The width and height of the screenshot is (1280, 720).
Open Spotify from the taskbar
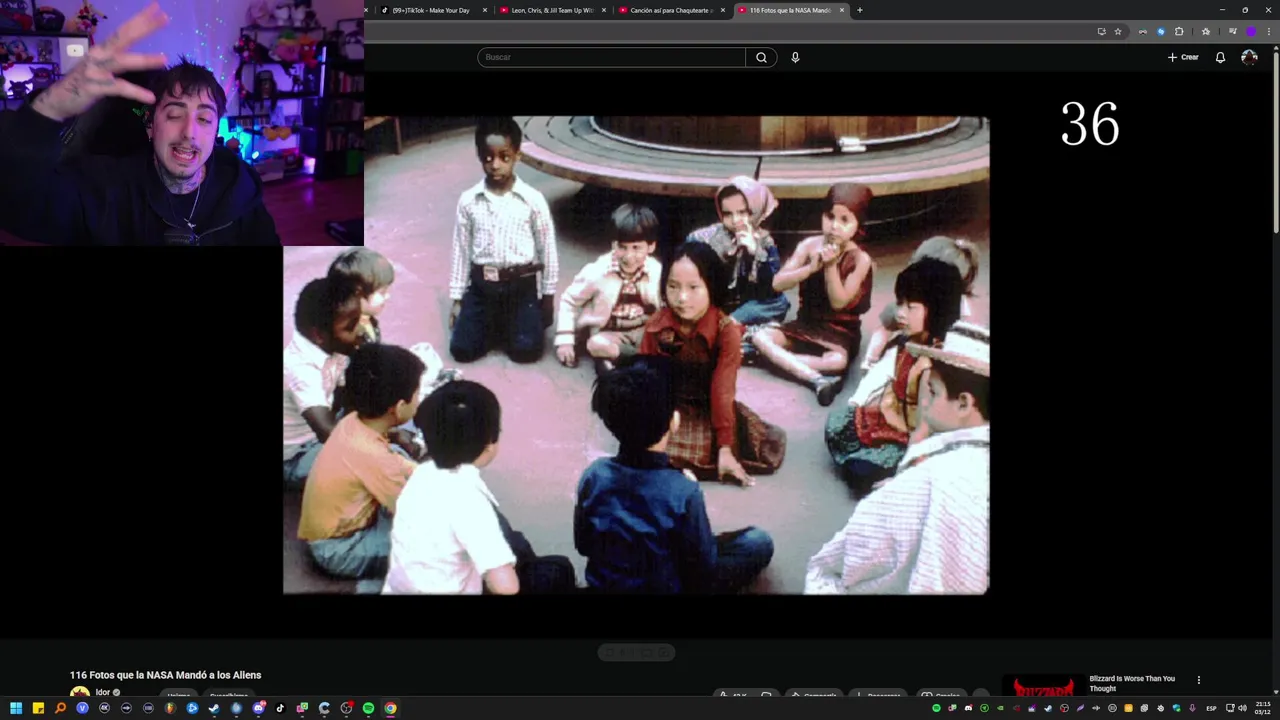[368, 708]
